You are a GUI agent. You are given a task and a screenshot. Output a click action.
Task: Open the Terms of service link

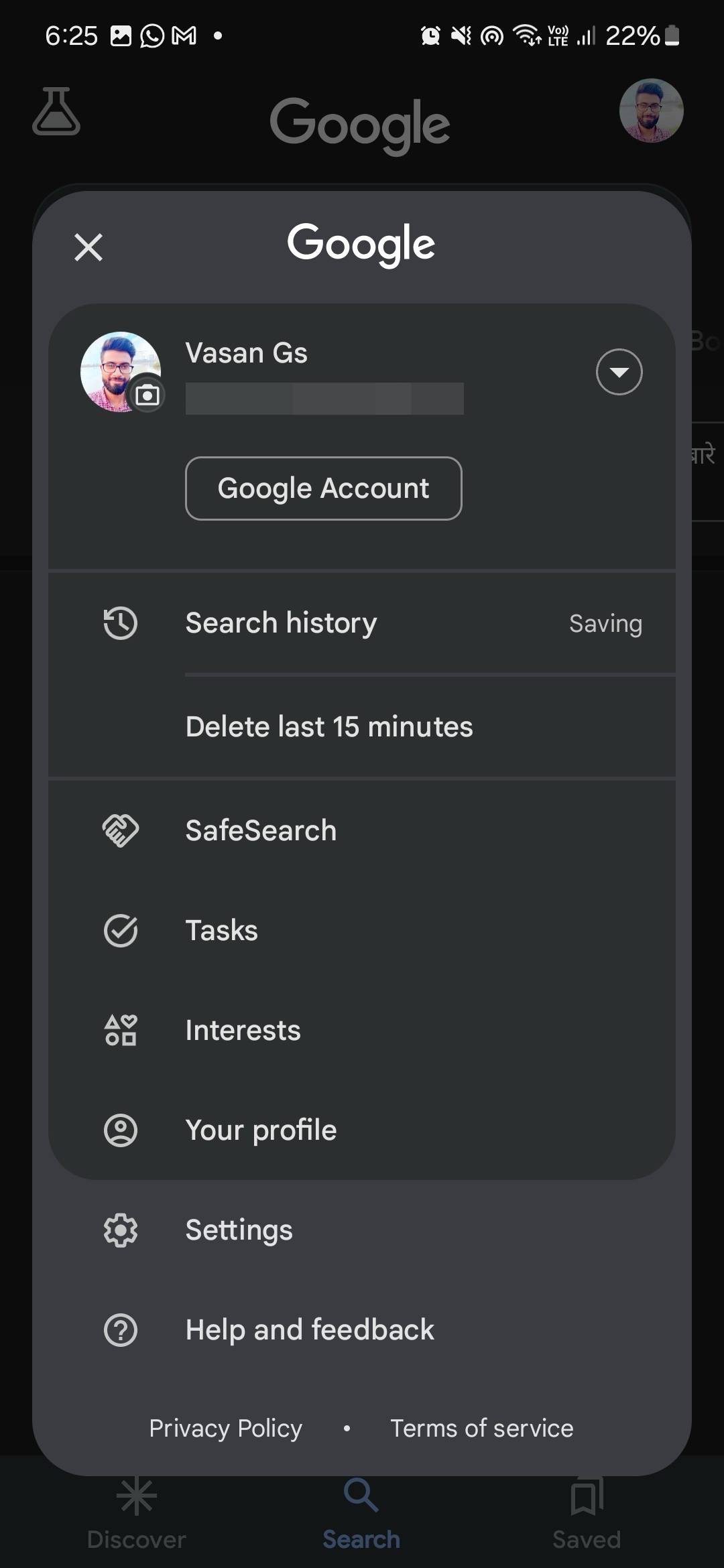point(481,1428)
